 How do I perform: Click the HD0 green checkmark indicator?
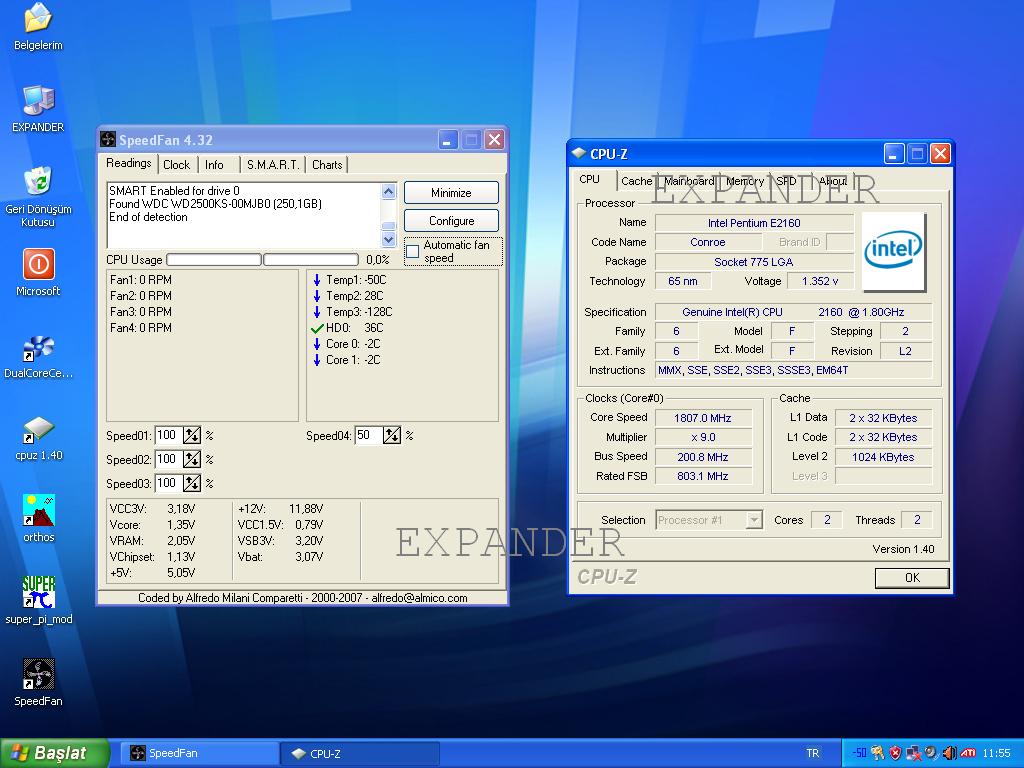pyautogui.click(x=317, y=328)
